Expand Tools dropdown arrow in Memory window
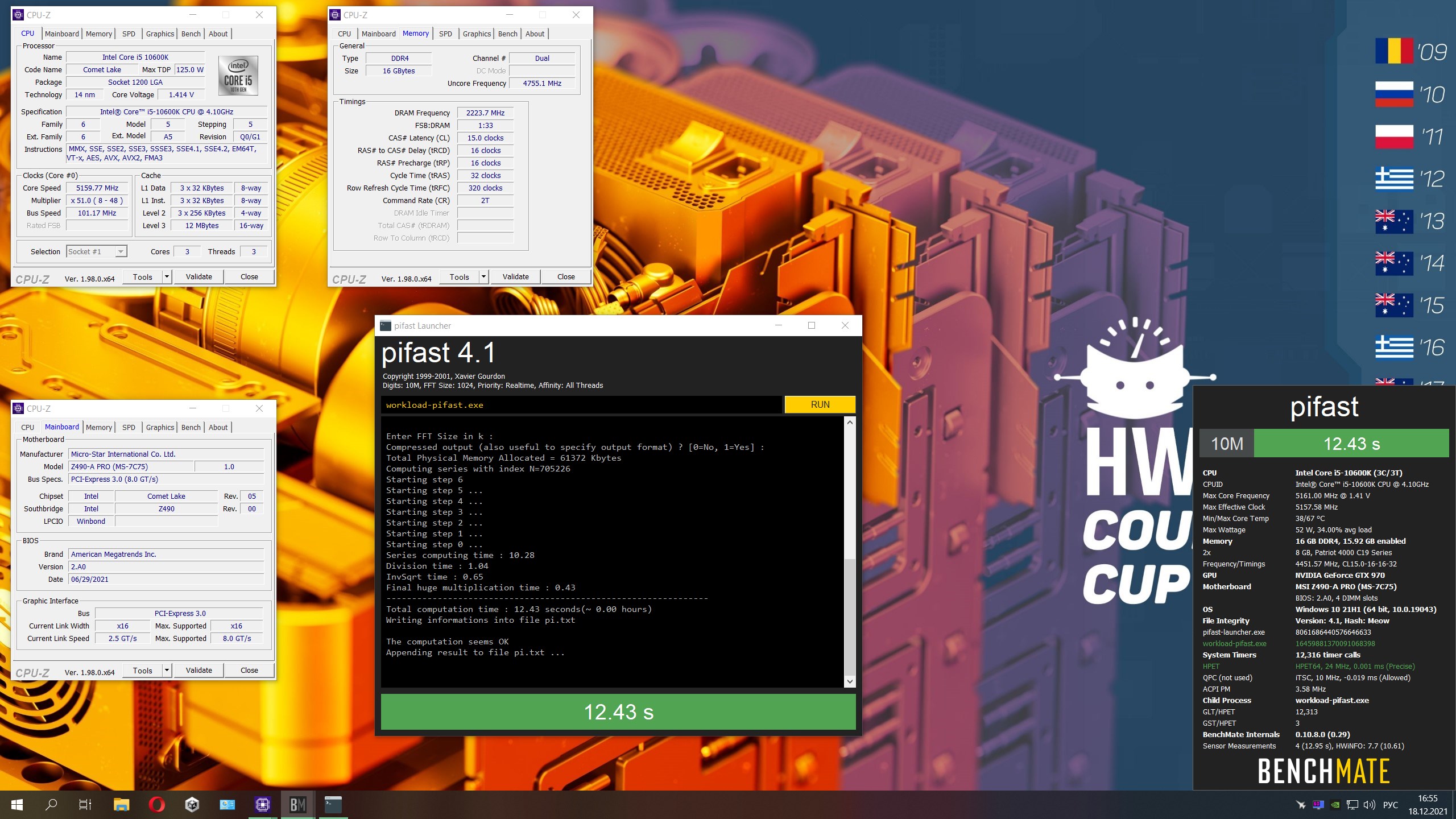The height and width of the screenshot is (819, 1456). [x=483, y=277]
